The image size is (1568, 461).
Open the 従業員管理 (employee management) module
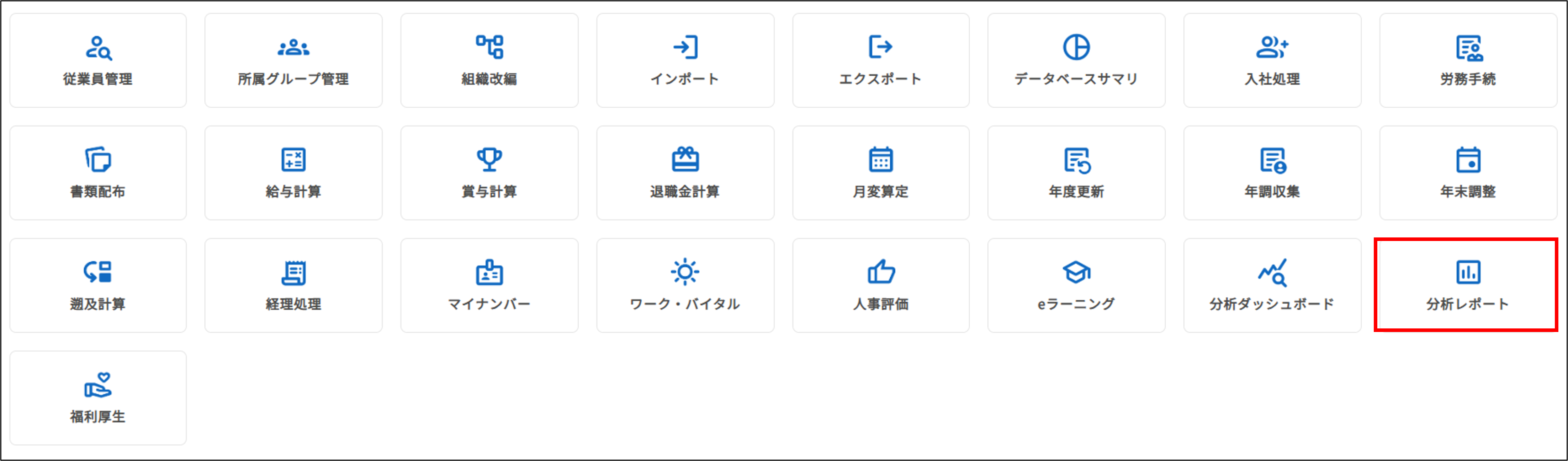[x=97, y=60]
